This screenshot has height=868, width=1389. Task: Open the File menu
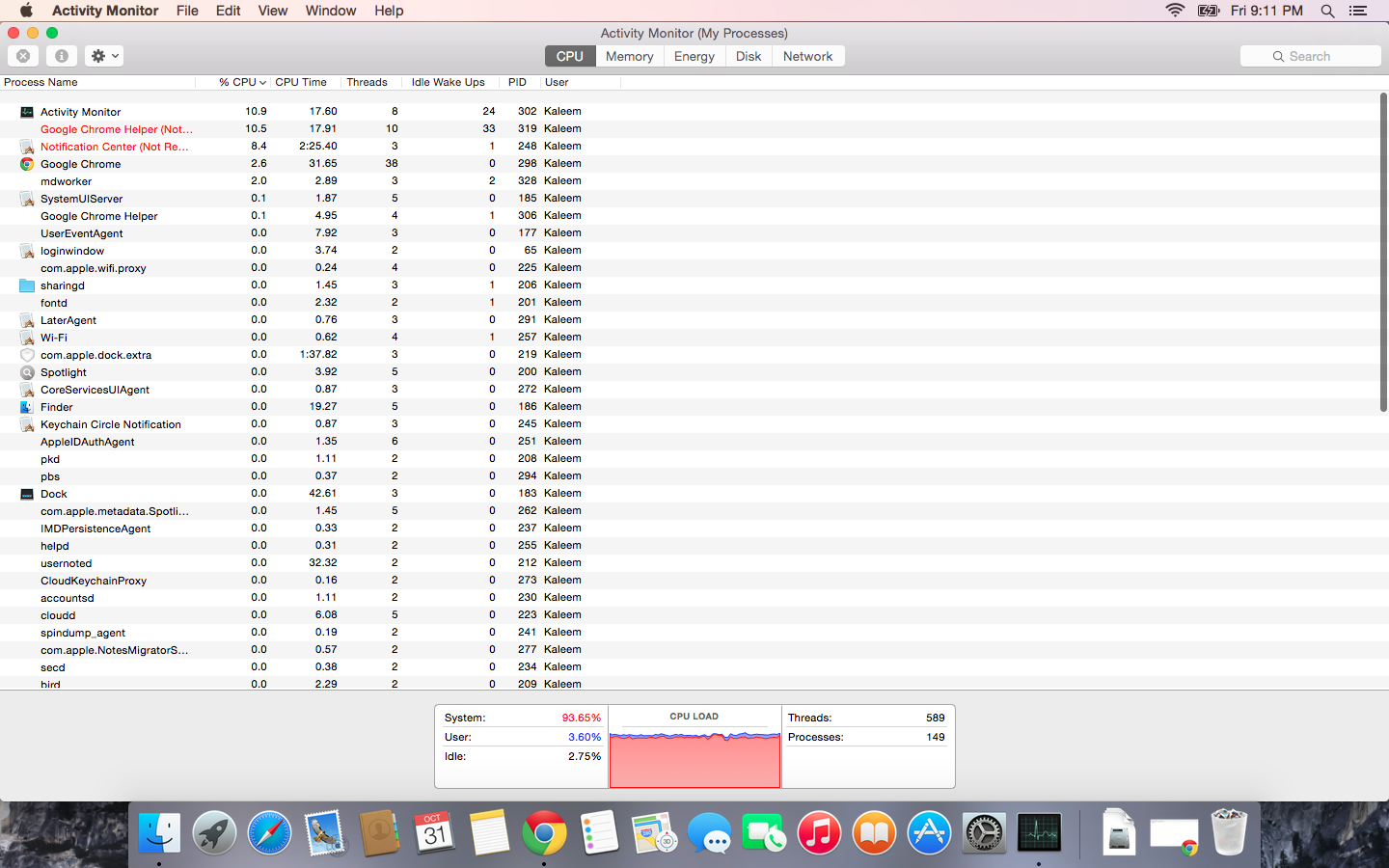click(x=187, y=11)
